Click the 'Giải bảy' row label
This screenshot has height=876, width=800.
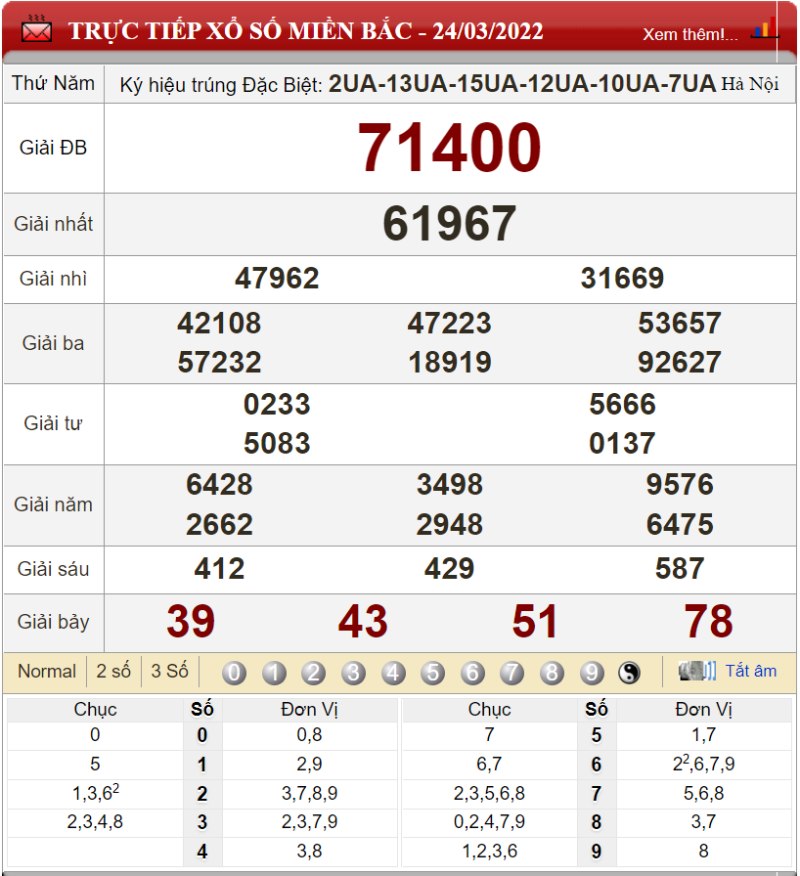coord(53,622)
